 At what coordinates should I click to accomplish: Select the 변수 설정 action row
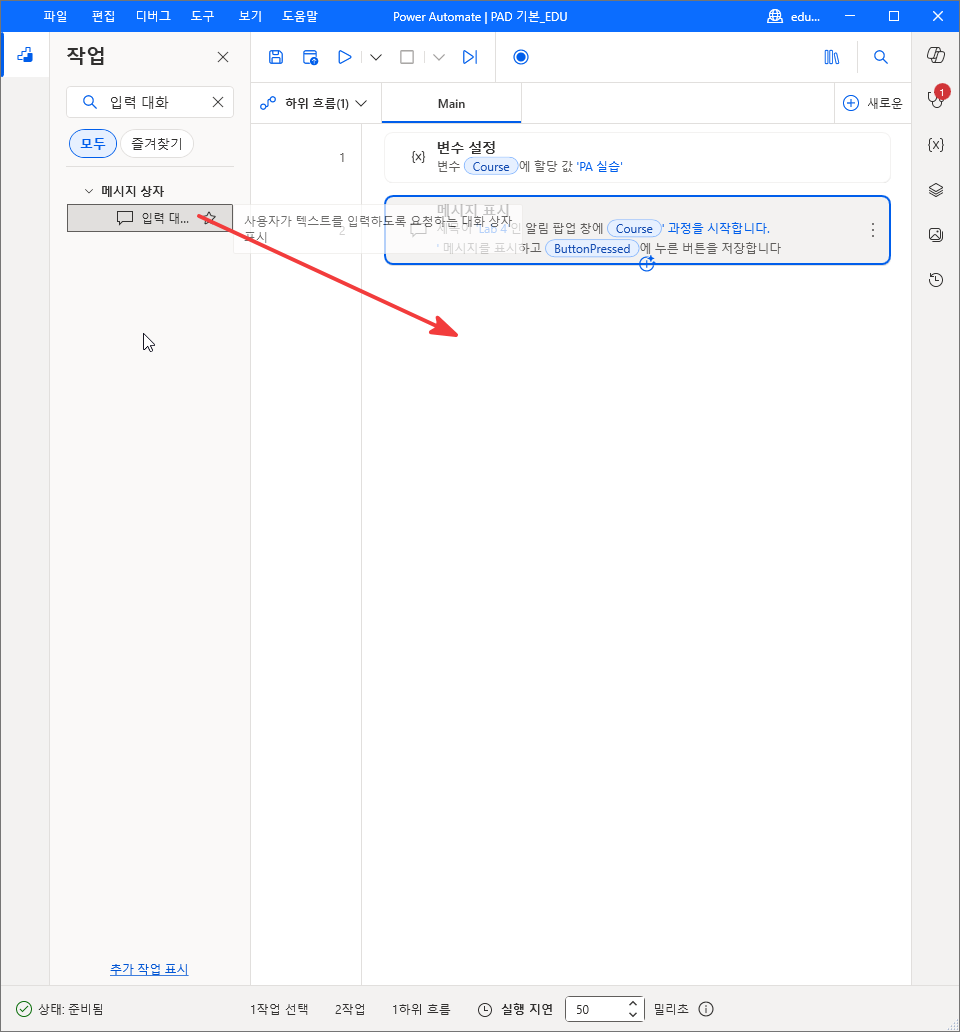point(637,157)
